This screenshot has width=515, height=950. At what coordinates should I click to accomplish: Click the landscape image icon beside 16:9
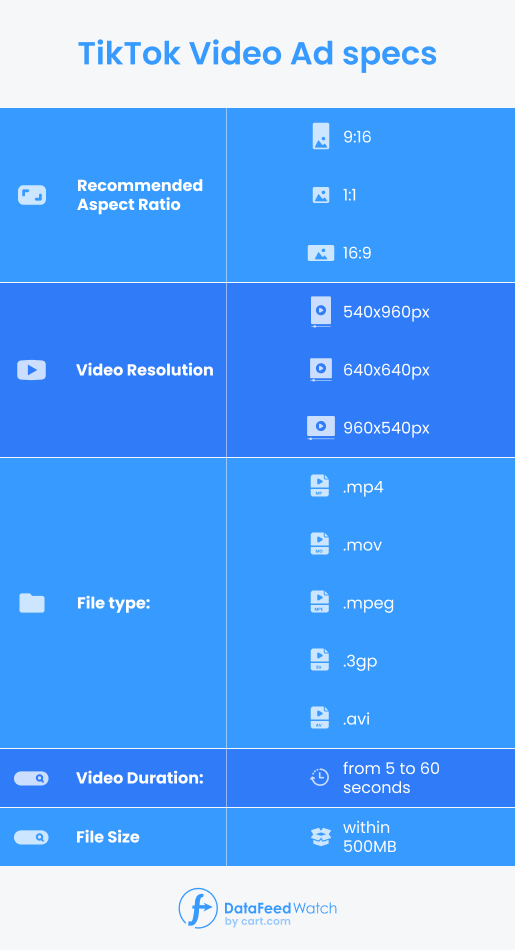(321, 253)
